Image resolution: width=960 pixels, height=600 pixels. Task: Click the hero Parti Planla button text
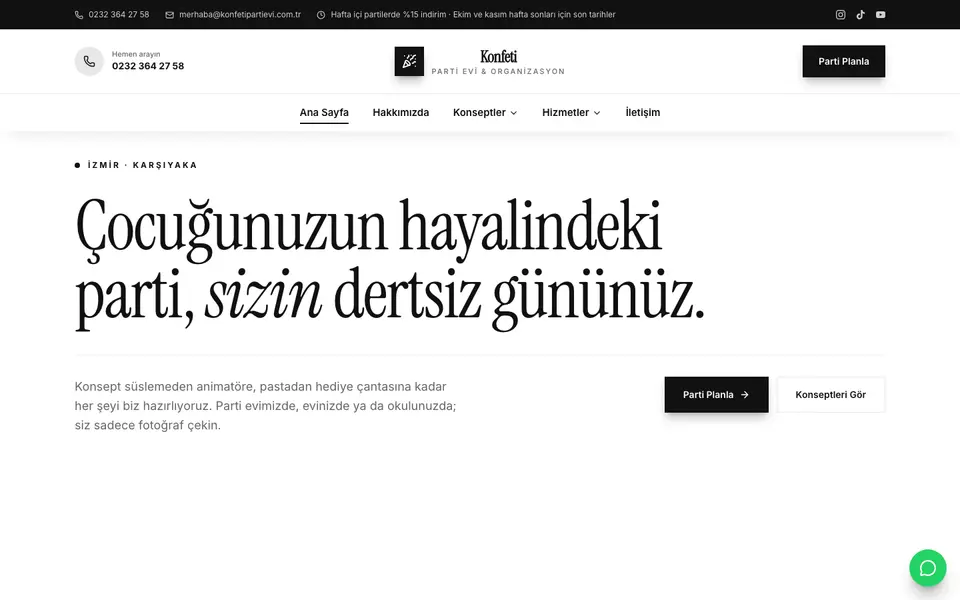pos(708,395)
